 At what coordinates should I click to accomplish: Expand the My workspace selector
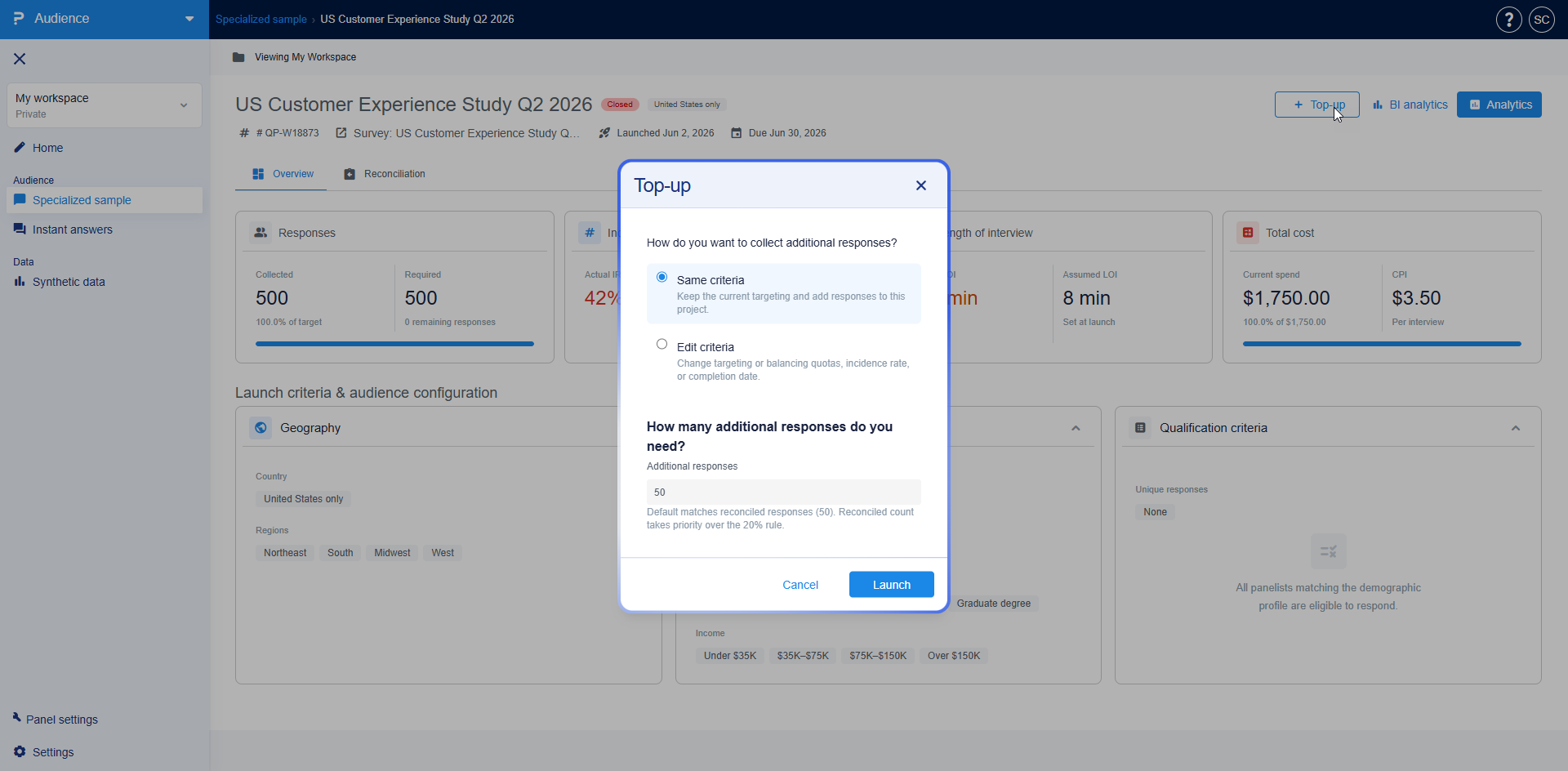105,105
